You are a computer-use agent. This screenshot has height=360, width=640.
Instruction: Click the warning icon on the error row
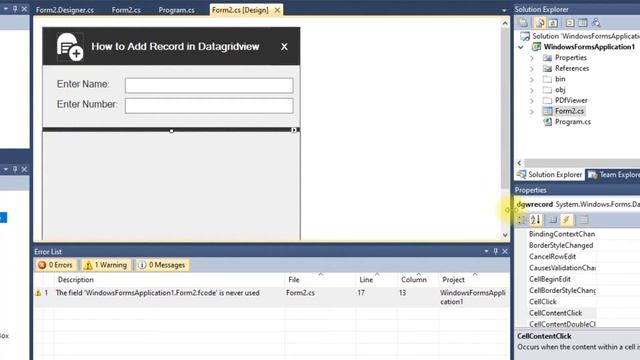coord(38,293)
